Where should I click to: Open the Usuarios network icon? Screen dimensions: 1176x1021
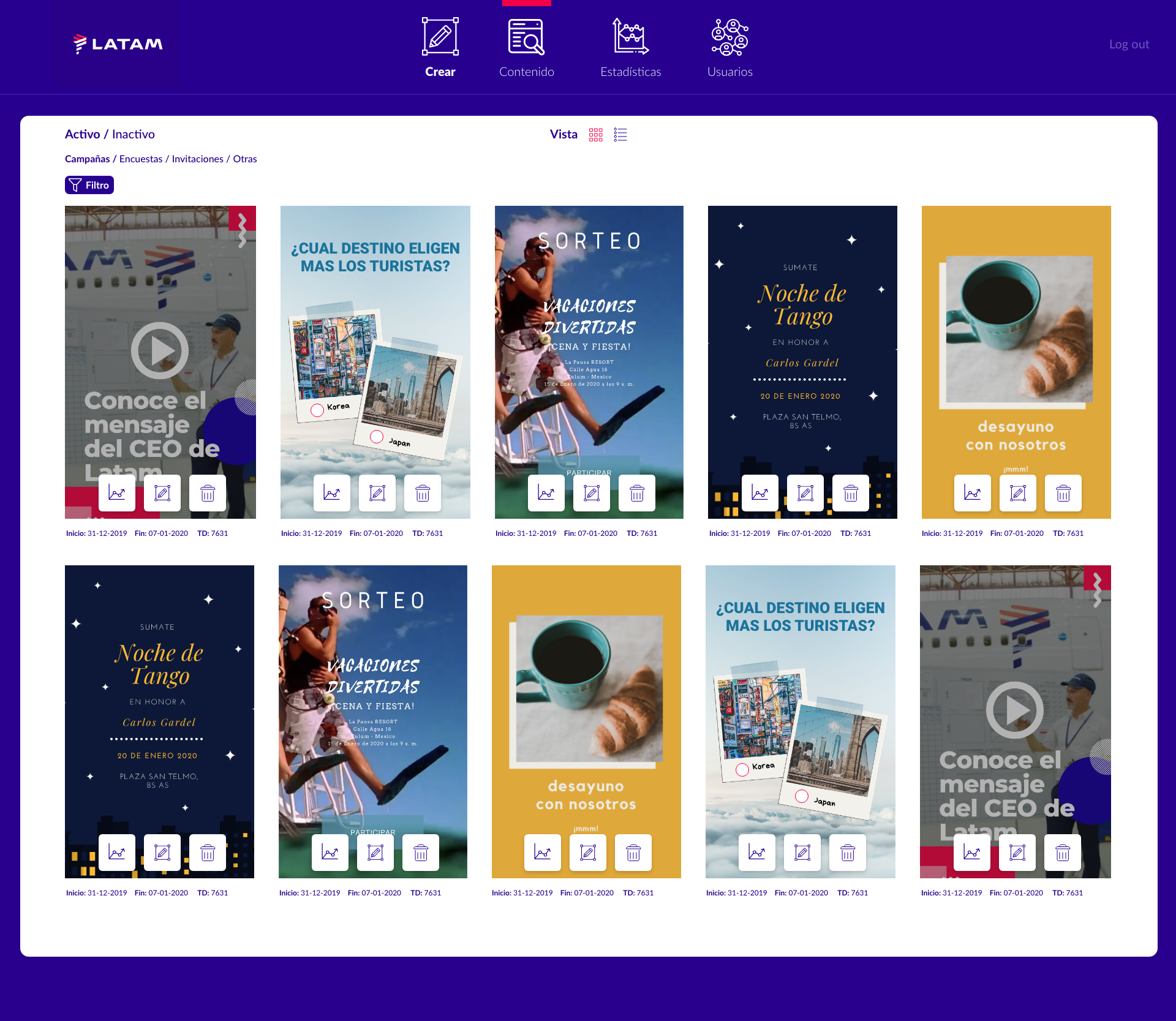729,37
